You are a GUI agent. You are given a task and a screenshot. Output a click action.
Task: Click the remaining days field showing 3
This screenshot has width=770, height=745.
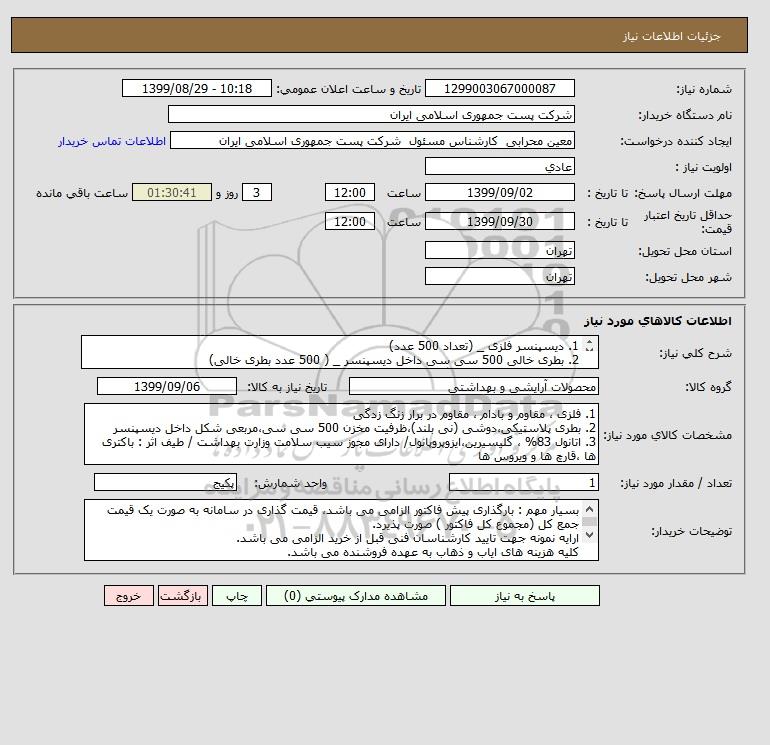pos(257,193)
